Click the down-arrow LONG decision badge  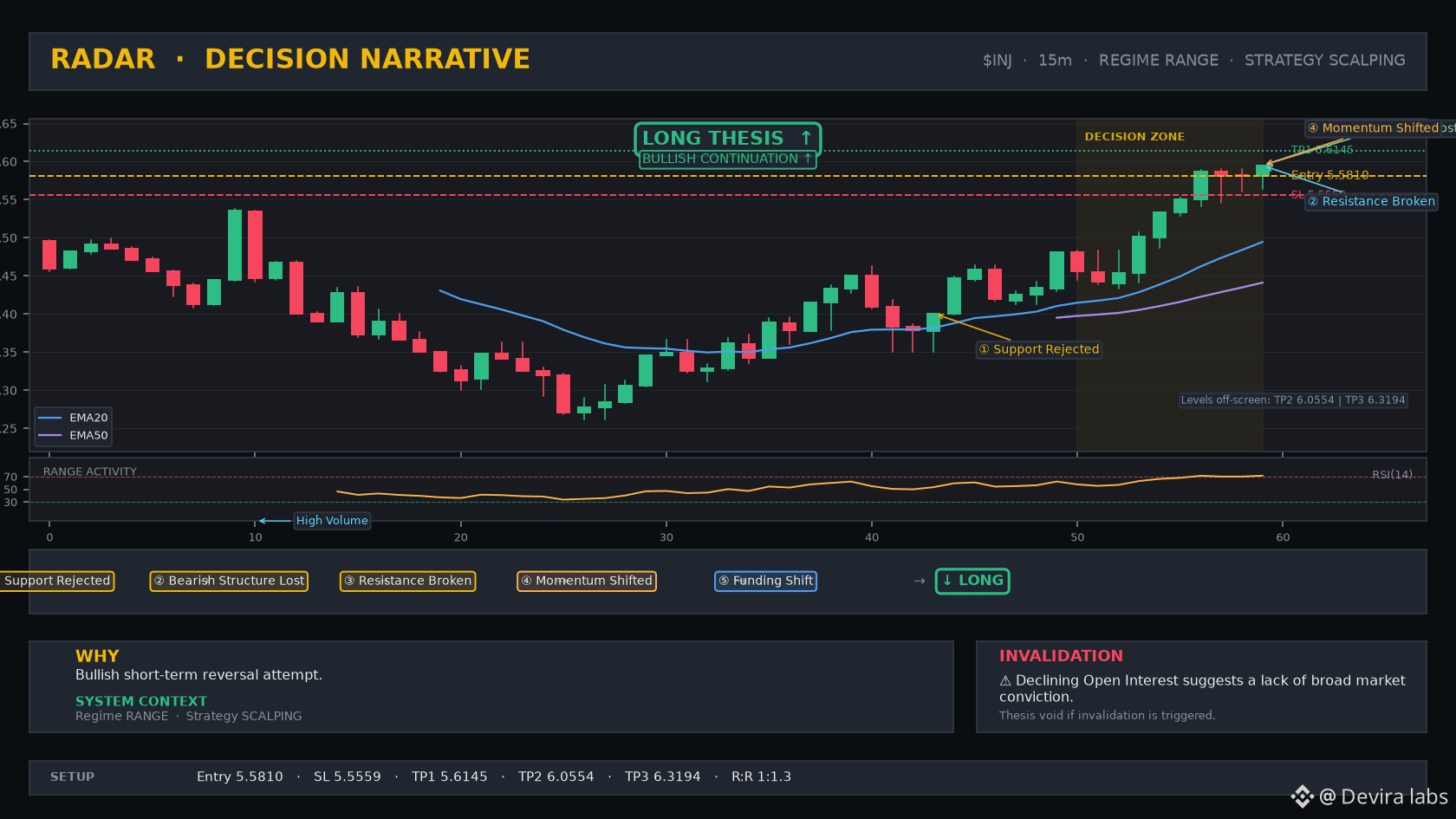[972, 581]
